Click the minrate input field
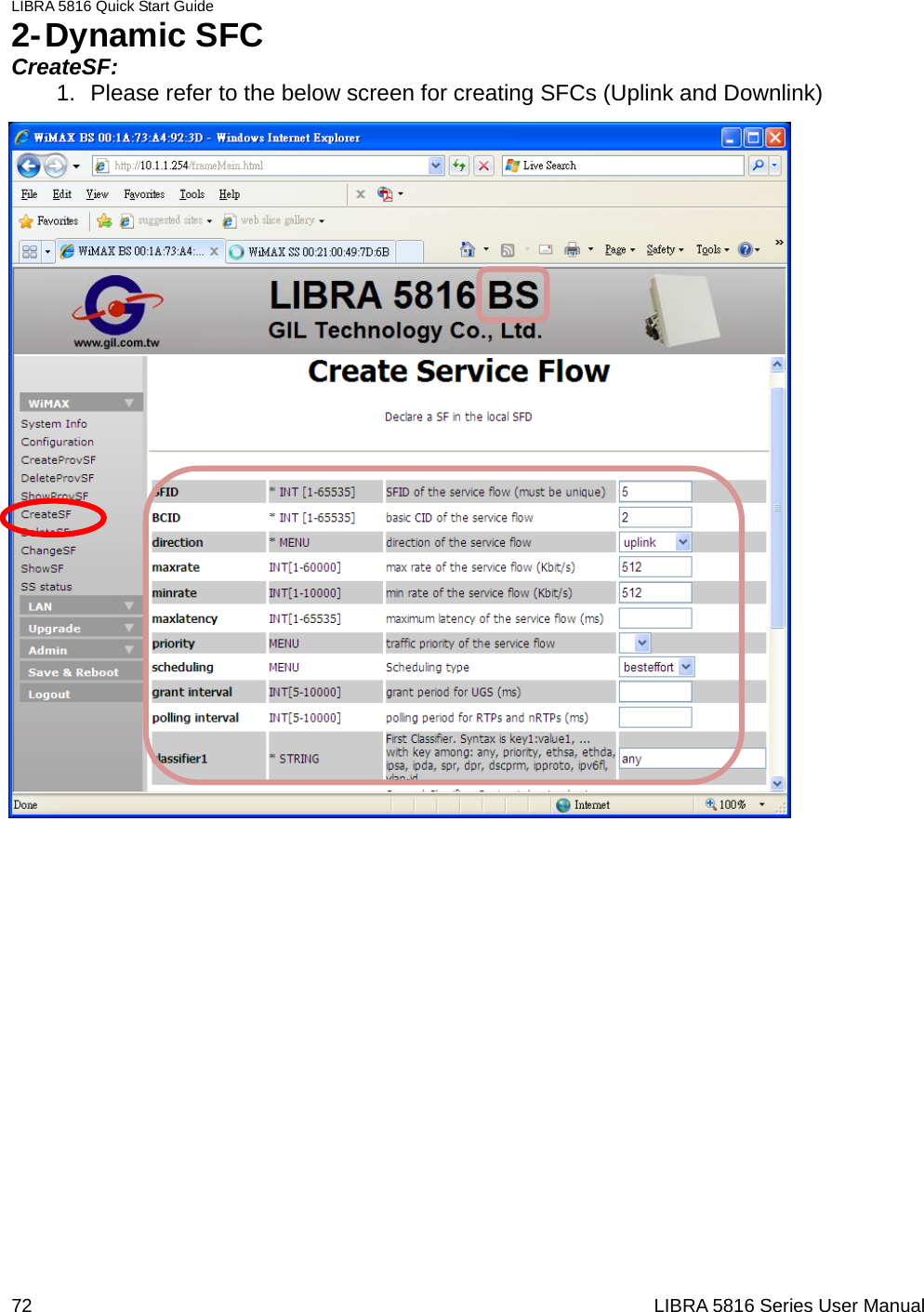This screenshot has width=924, height=1312. click(x=655, y=592)
